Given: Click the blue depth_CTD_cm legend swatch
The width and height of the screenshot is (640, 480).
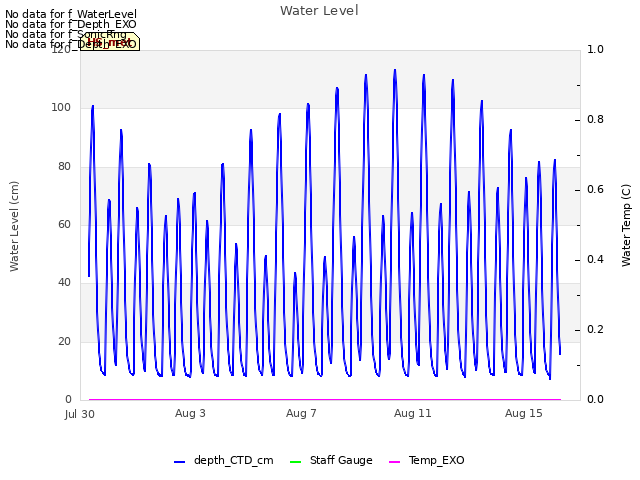Looking at the screenshot, I should point(180,462).
